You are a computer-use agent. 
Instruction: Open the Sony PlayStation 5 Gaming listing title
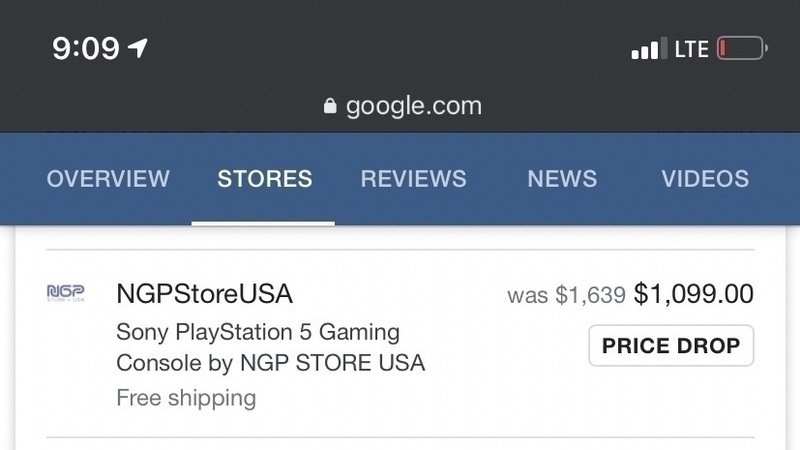click(x=258, y=331)
